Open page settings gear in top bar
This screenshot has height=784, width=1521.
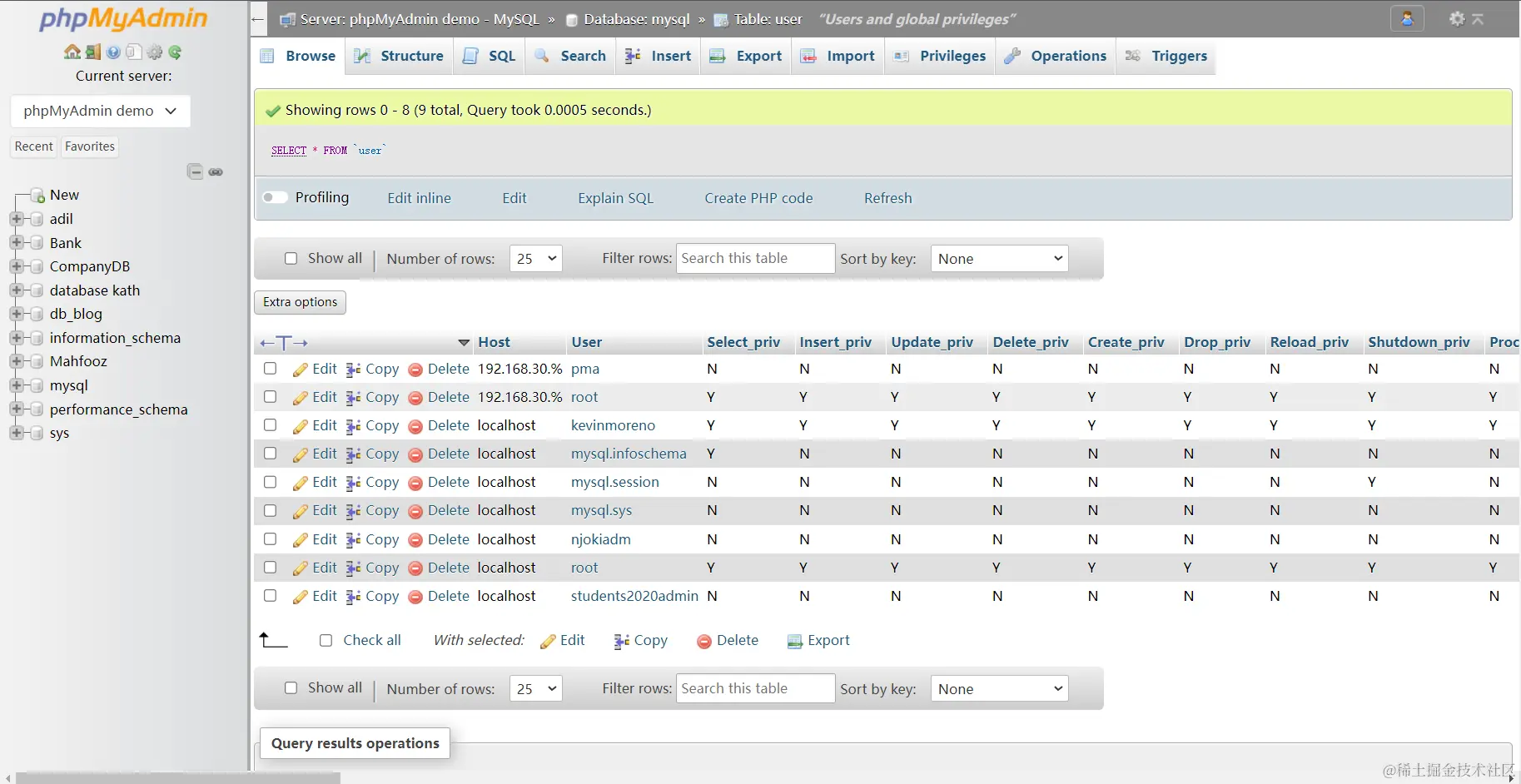coord(1457,18)
